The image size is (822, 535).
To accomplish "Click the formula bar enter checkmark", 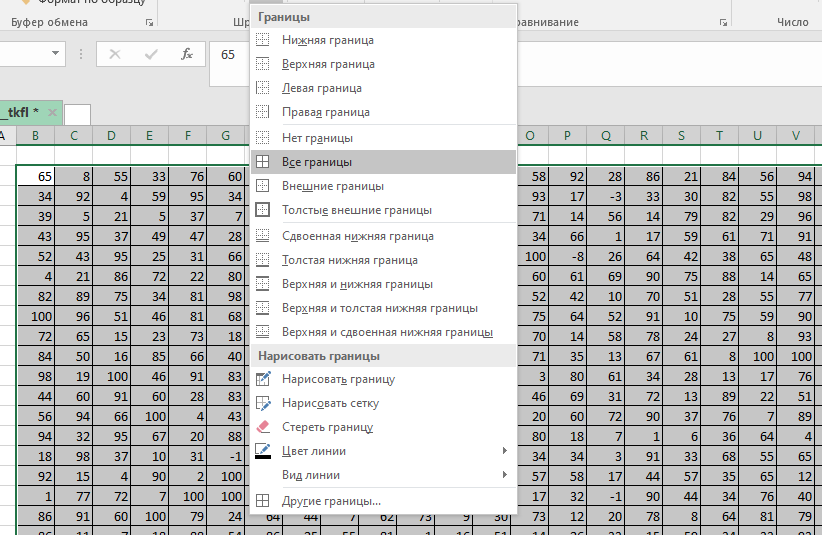I will click(151, 54).
